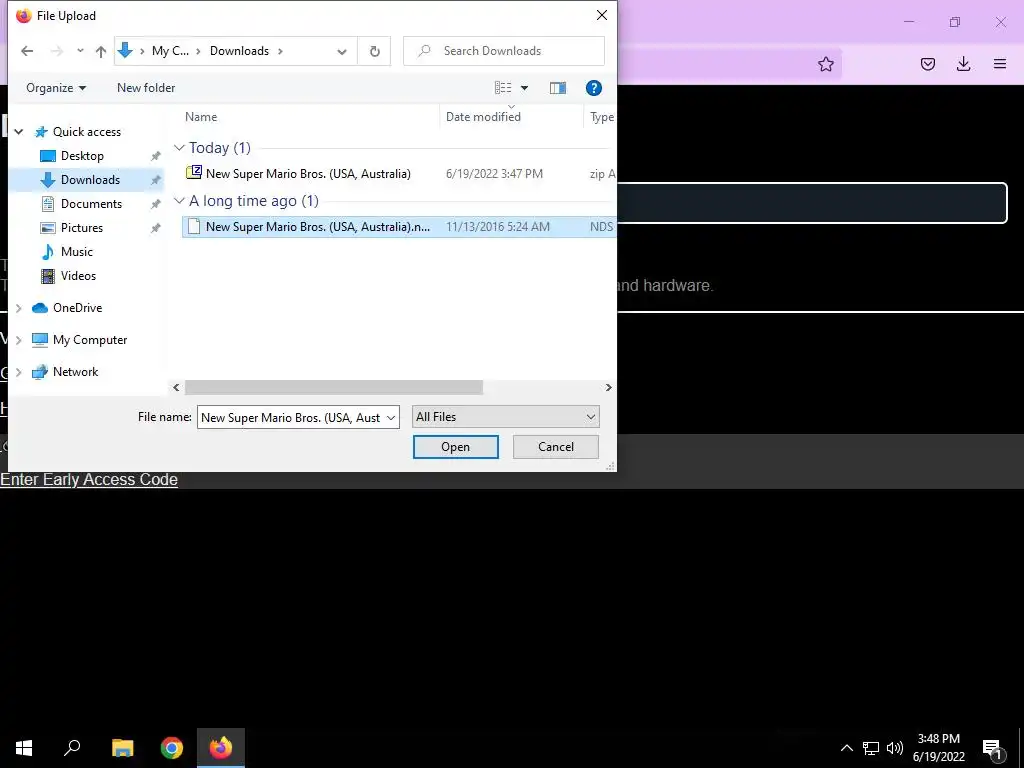Open File Upload help icon
The image size is (1024, 768).
[x=594, y=88]
